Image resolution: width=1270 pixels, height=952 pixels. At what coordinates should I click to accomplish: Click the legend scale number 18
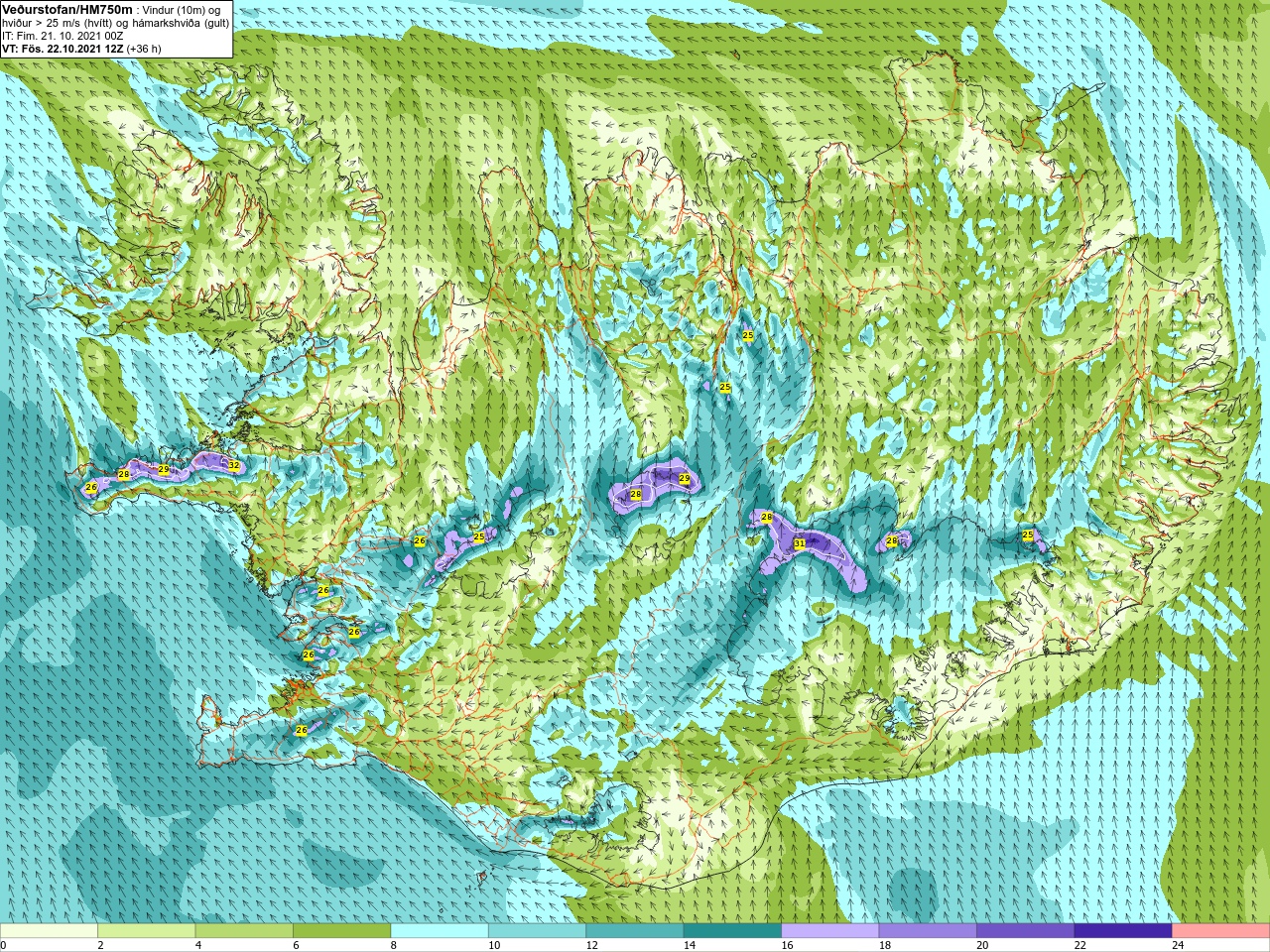coord(884,945)
